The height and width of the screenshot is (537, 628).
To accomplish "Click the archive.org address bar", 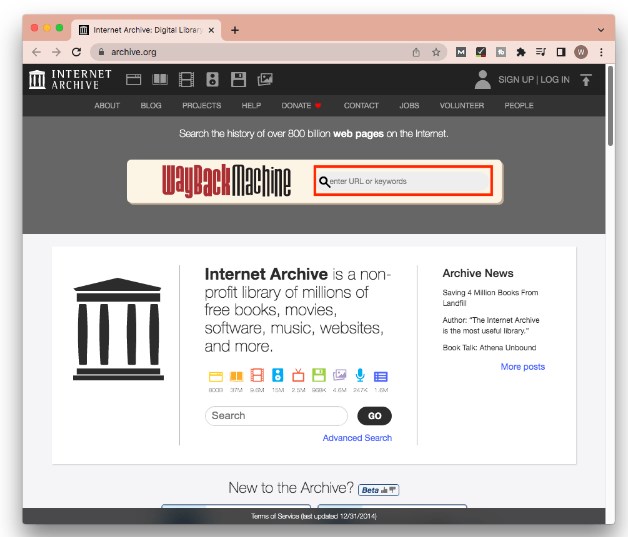I will pos(268,52).
